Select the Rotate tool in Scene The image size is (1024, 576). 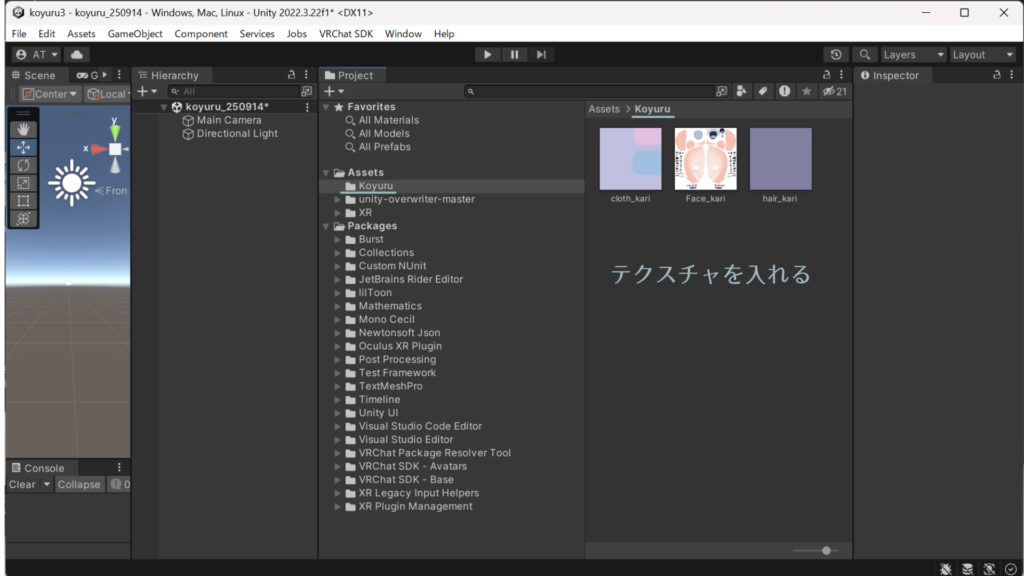[24, 165]
